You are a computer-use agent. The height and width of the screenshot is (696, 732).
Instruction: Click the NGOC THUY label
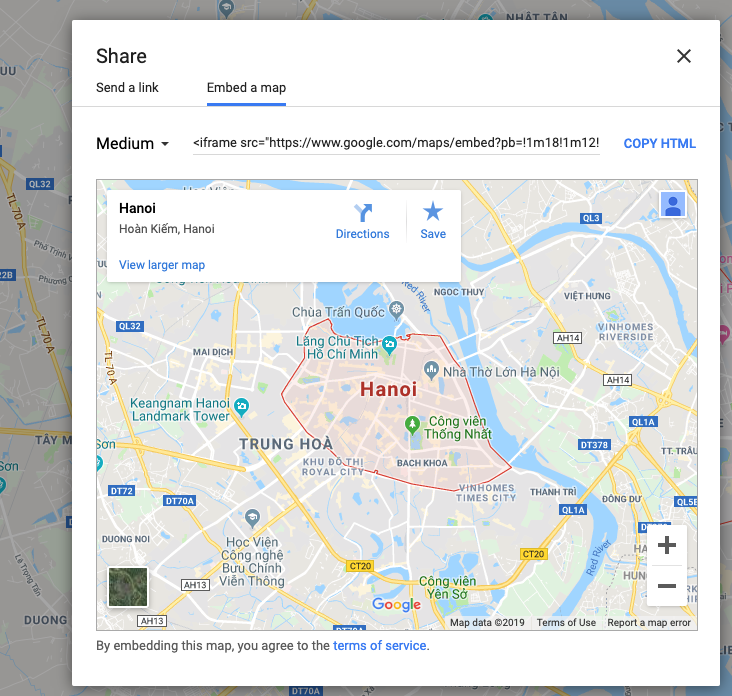click(x=459, y=292)
